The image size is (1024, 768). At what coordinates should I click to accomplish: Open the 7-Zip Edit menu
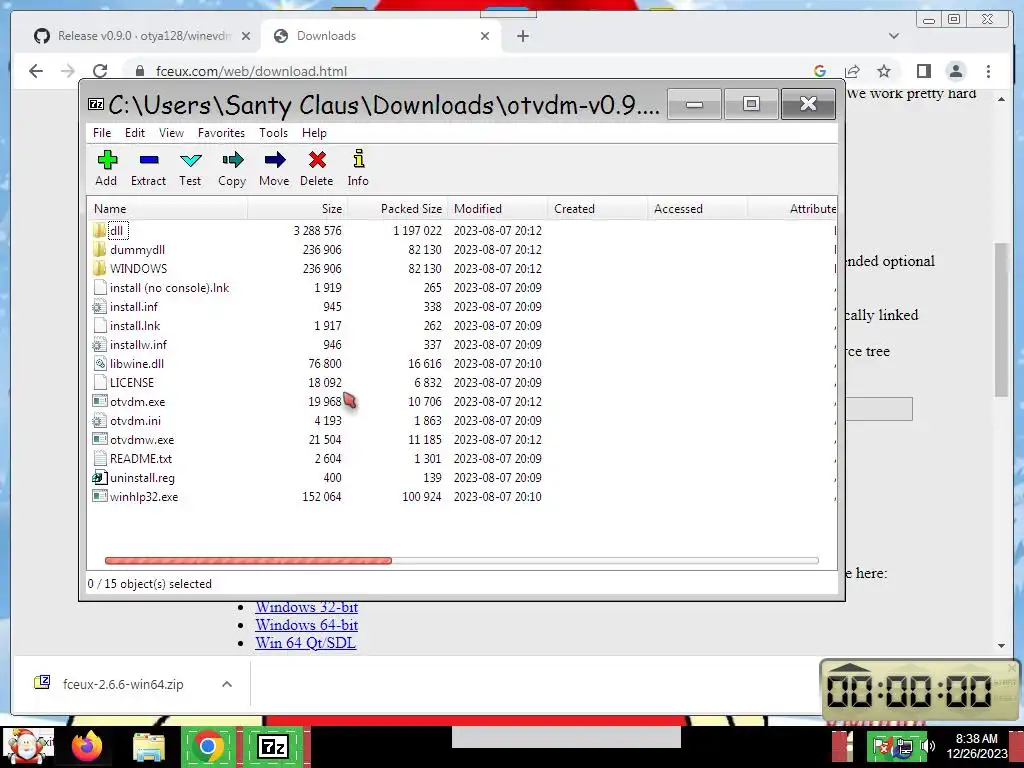click(135, 133)
